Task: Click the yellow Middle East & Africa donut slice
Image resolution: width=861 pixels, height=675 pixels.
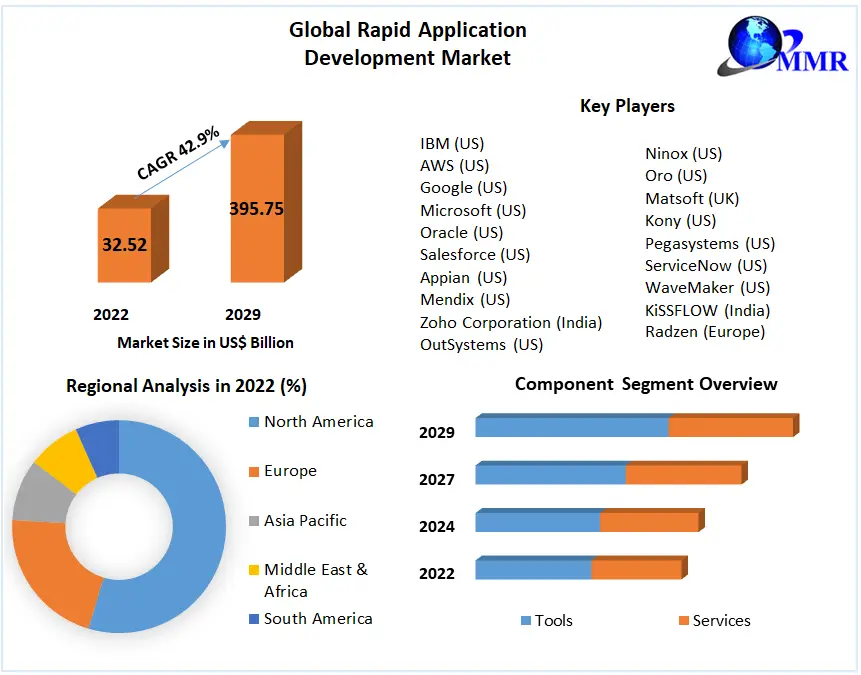Action: pyautogui.click(x=61, y=456)
